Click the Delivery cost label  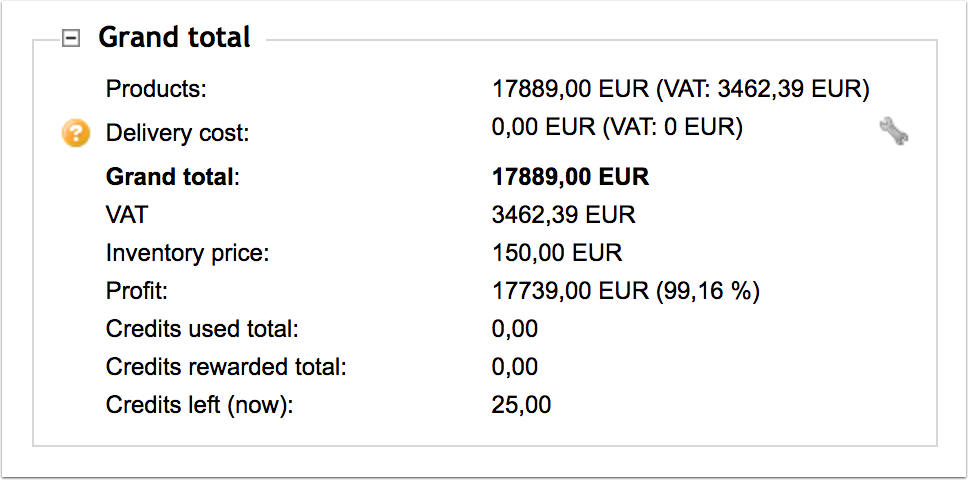177,133
